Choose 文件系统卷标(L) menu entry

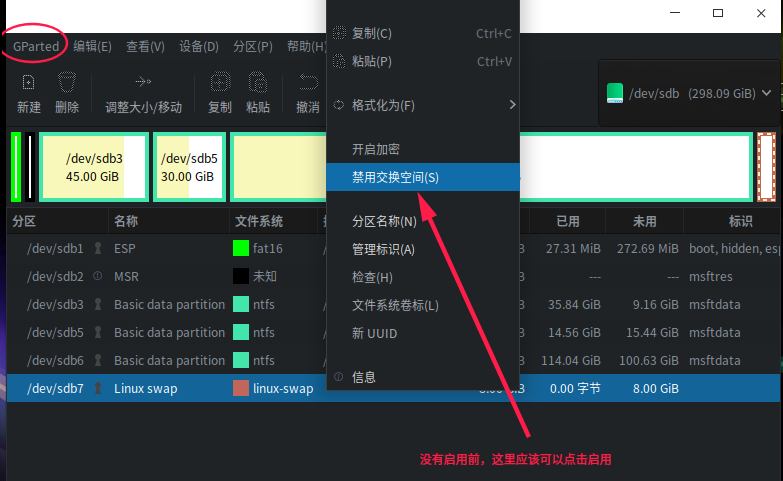pyautogui.click(x=423, y=305)
